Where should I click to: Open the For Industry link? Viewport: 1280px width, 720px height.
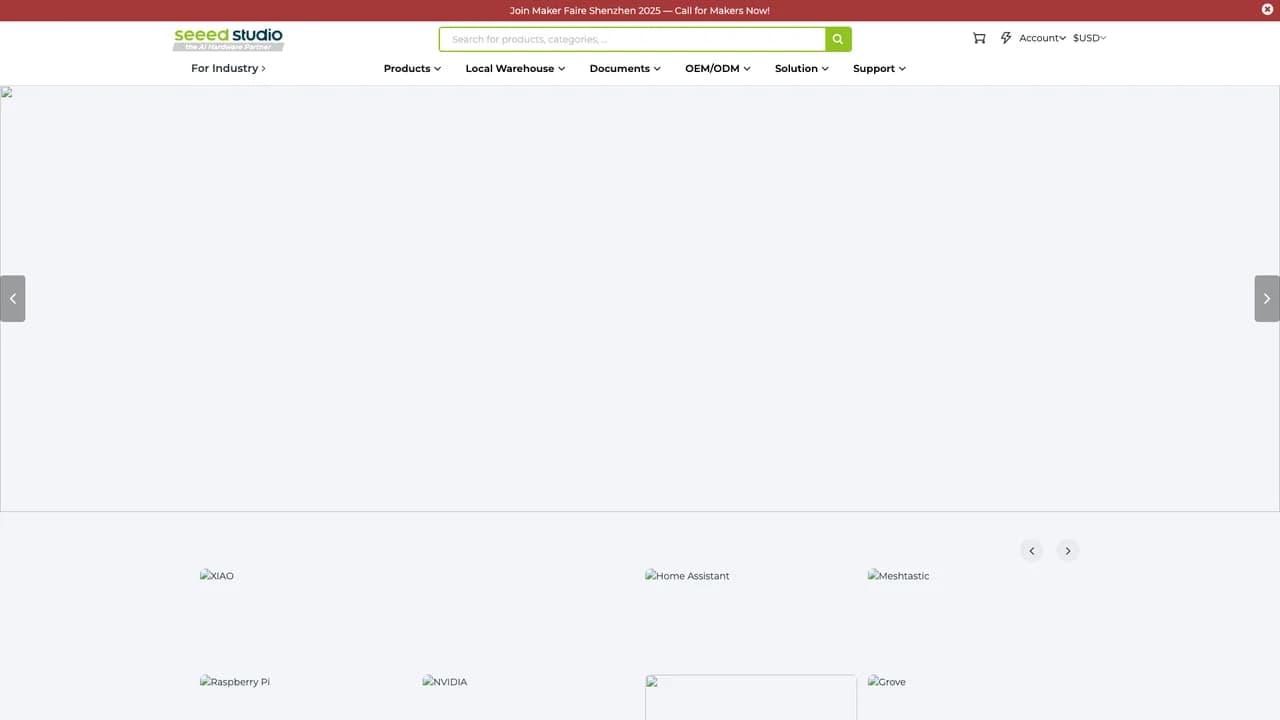point(228,69)
